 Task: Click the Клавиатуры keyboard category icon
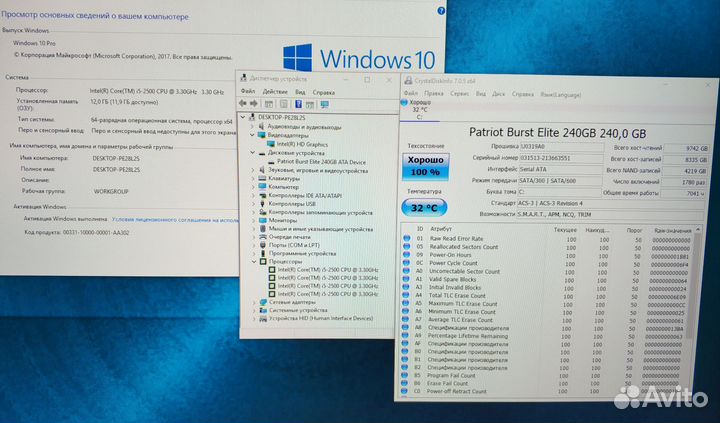pos(262,178)
